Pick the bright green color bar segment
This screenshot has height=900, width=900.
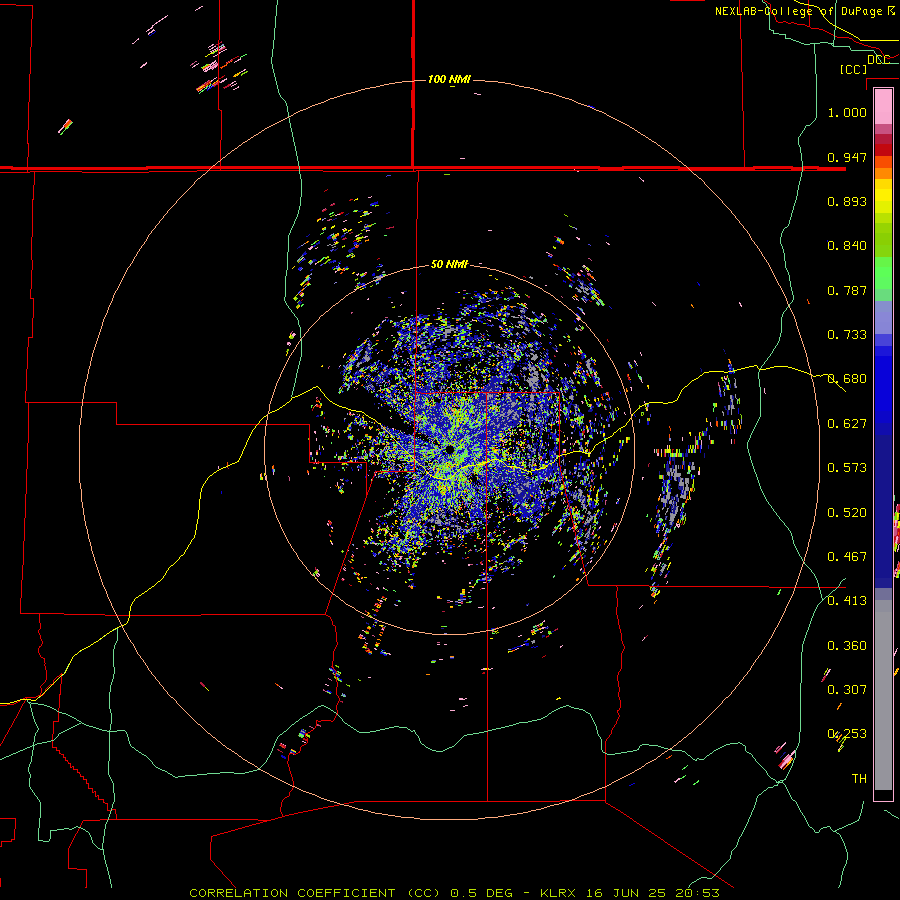click(883, 273)
